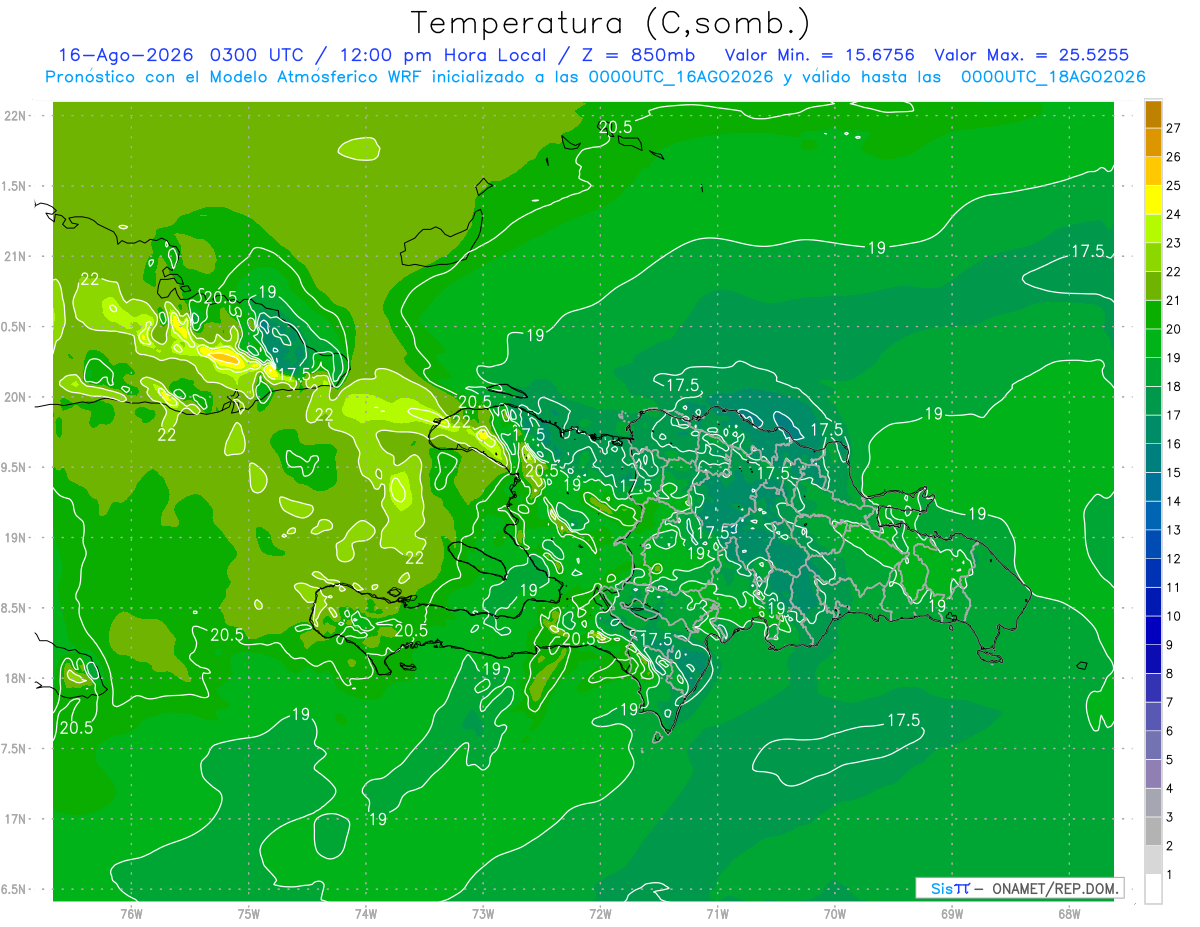Pick the dark orange swatch above 27
This screenshot has height=927, width=1200.
pos(1153,114)
